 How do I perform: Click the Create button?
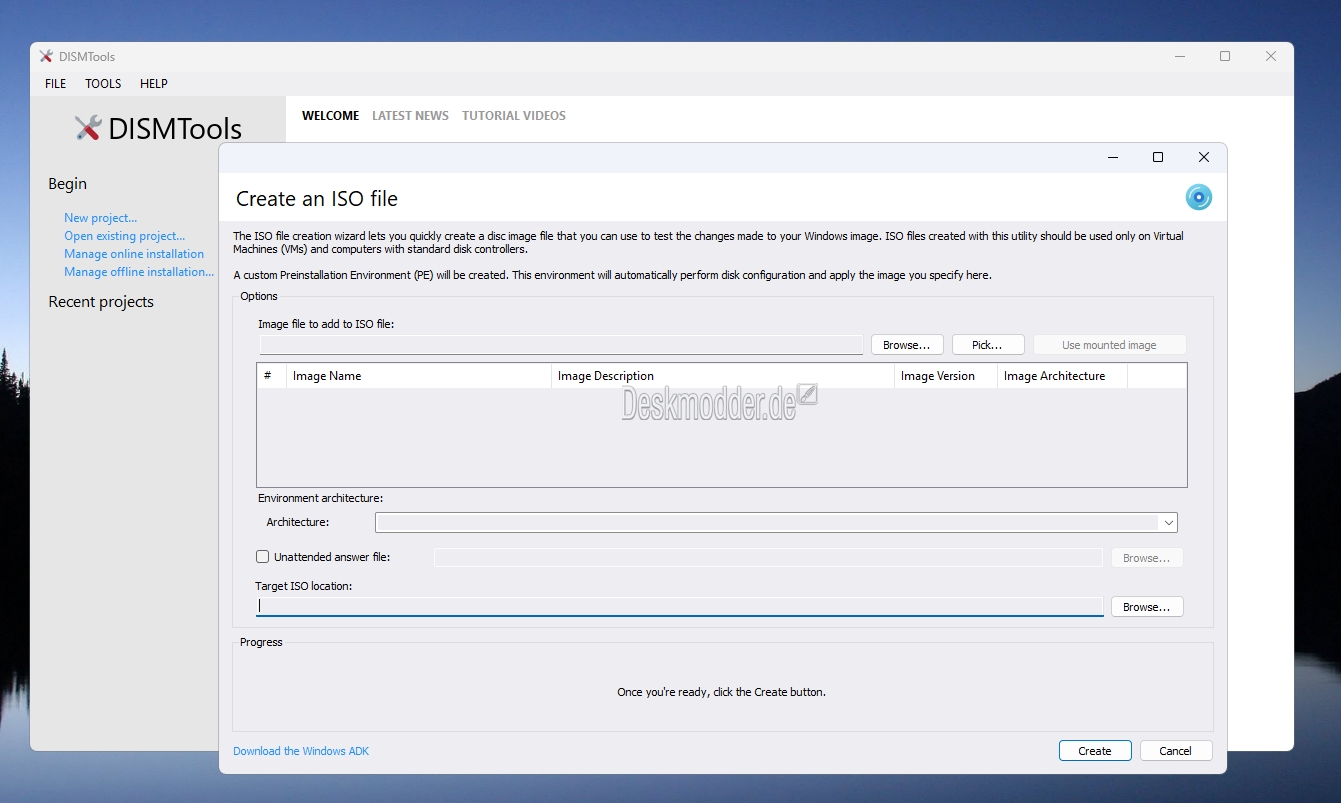1095,751
